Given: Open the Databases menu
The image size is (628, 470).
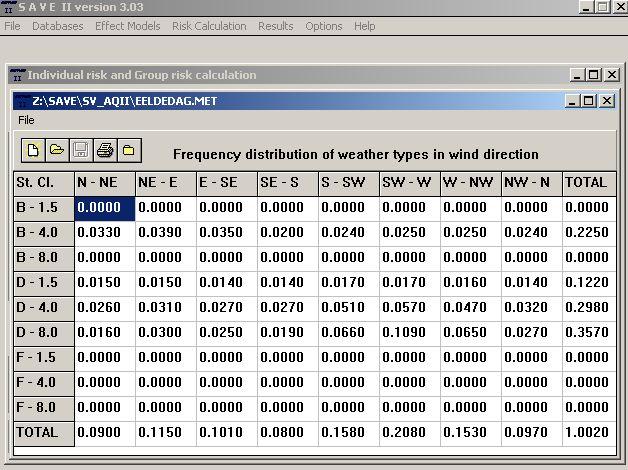Looking at the screenshot, I should click(58, 26).
